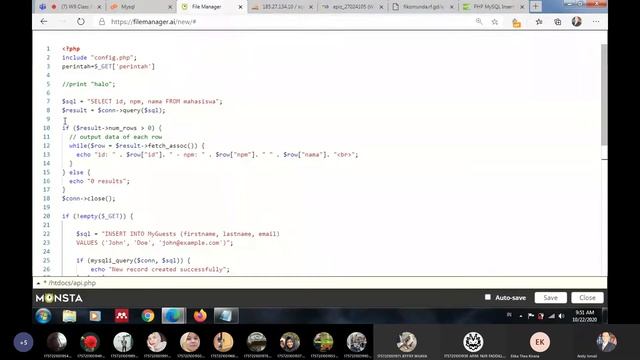Screen dimensions: 640x360
Task: Select the File Manager browser tab
Action: pyautogui.click(x=212, y=7)
